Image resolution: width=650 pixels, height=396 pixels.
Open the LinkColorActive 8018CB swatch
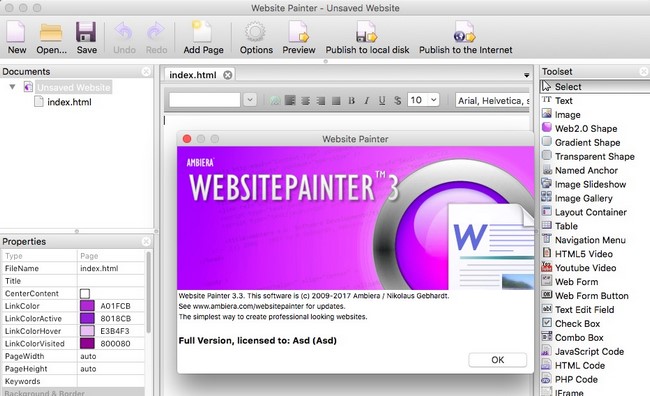click(87, 318)
